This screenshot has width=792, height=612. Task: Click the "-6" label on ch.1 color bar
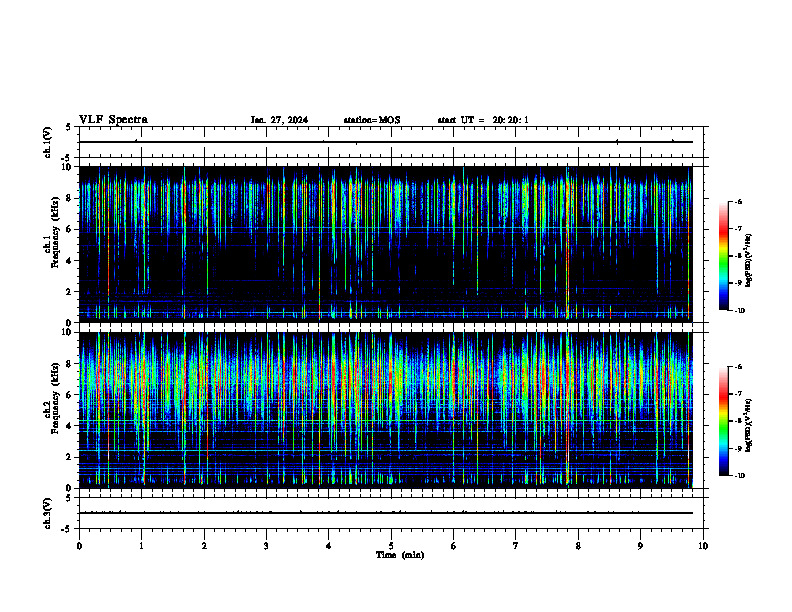tap(738, 202)
